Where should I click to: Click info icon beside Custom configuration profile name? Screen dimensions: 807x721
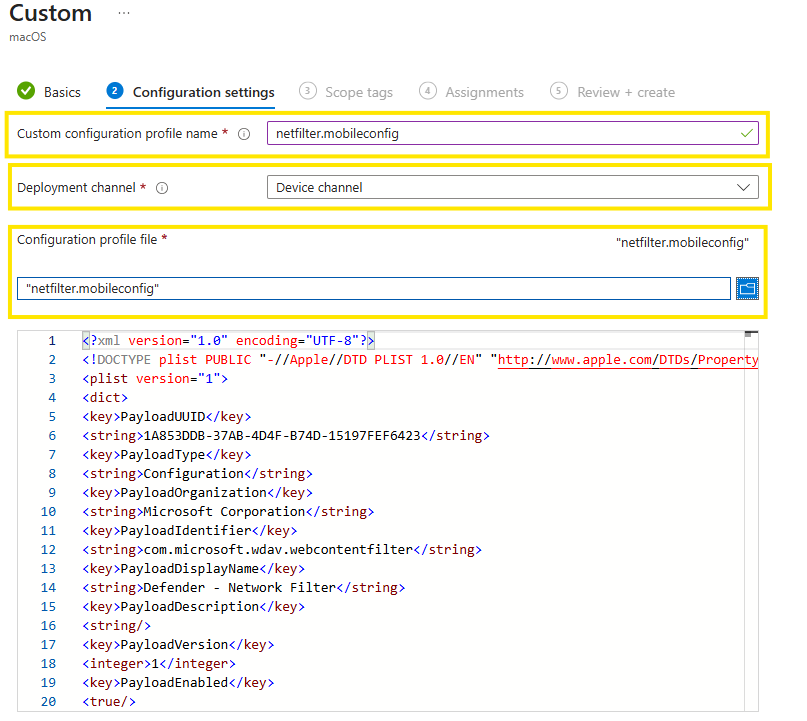pyautogui.click(x=244, y=134)
